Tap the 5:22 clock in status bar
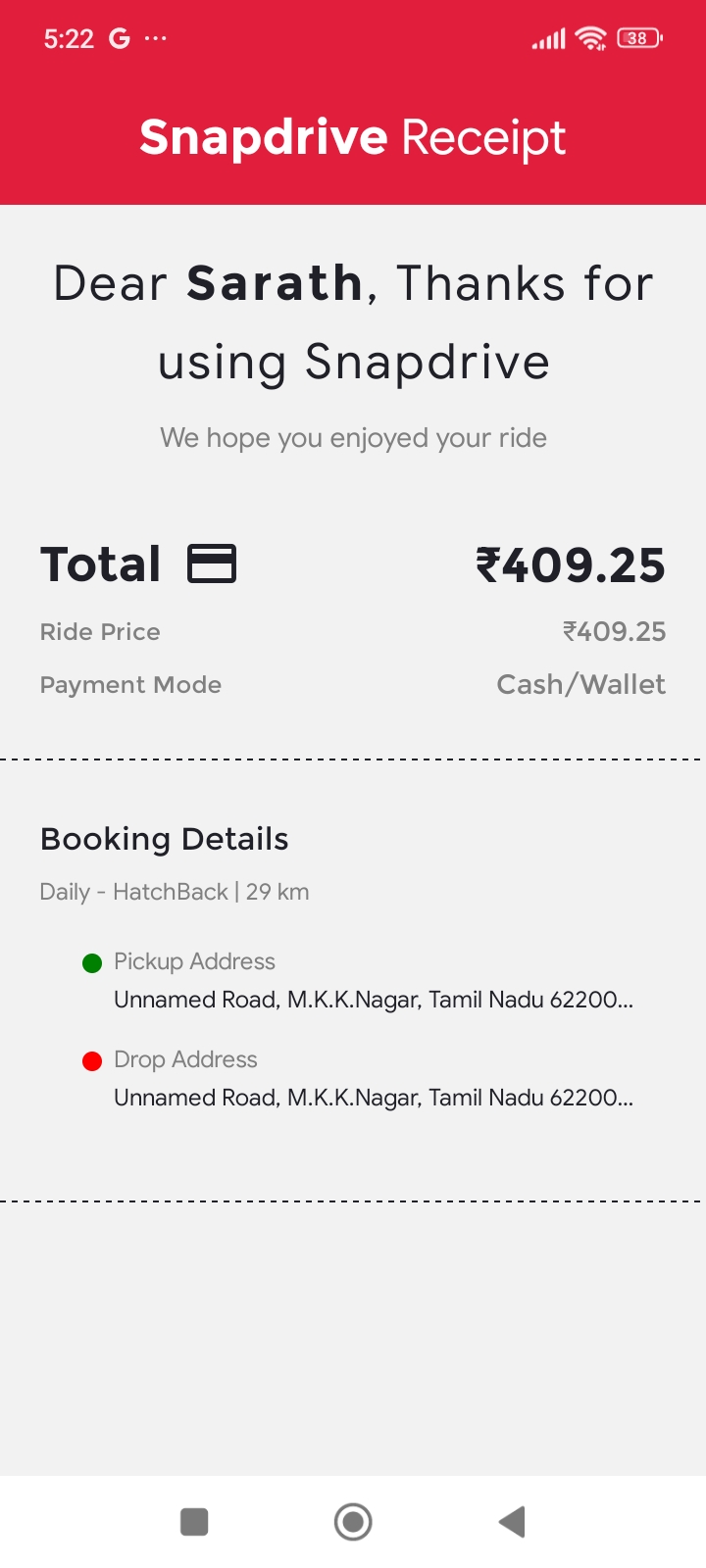The width and height of the screenshot is (706, 1568). click(69, 39)
